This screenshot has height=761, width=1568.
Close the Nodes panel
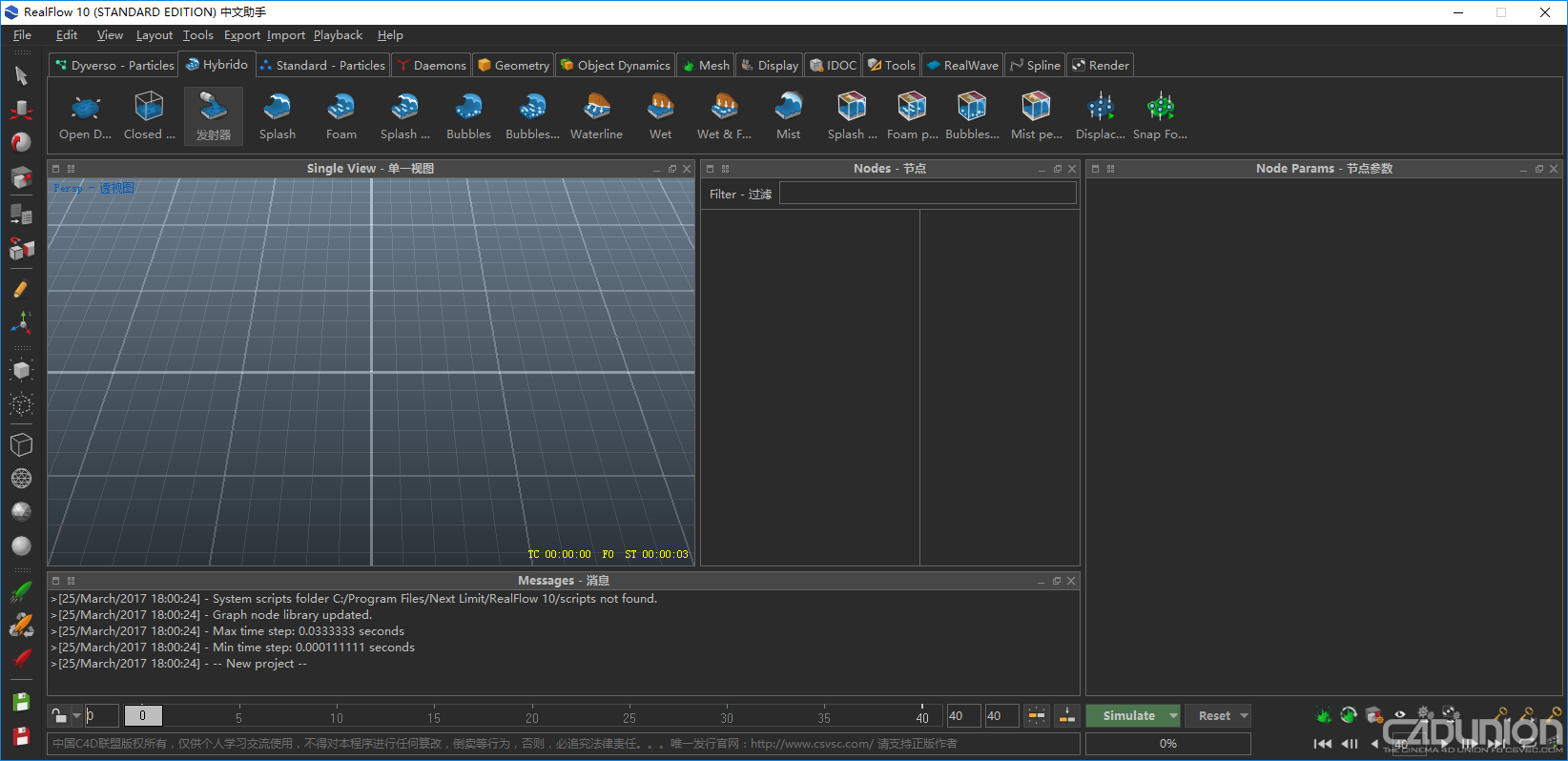[1072, 169]
